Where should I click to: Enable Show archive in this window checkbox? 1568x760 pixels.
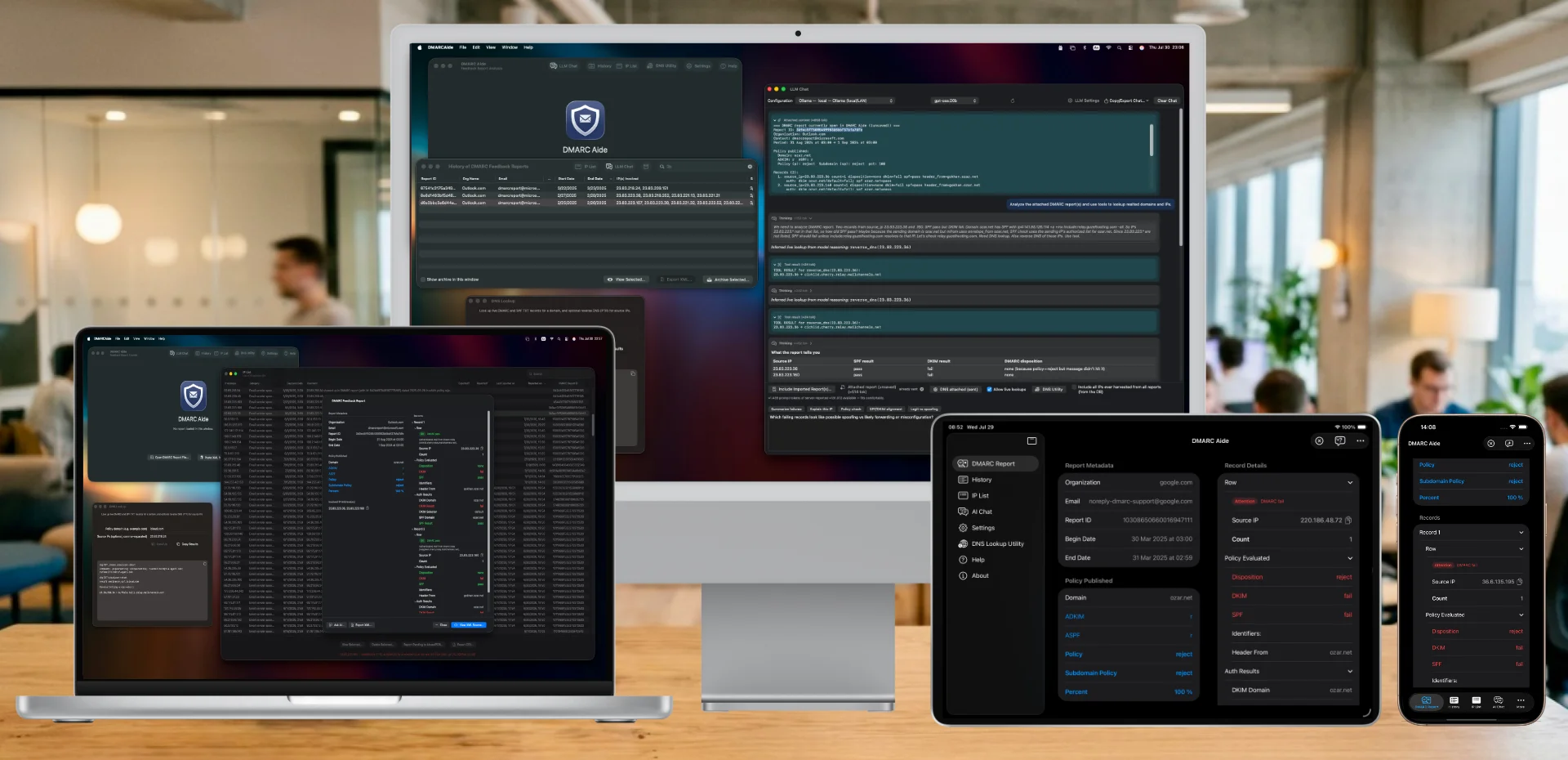423,279
